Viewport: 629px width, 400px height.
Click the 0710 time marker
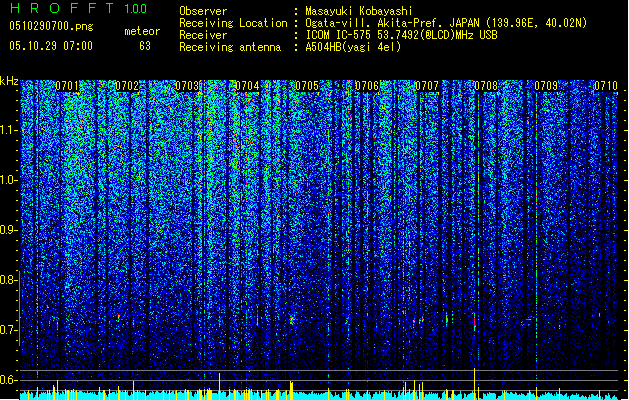(606, 86)
